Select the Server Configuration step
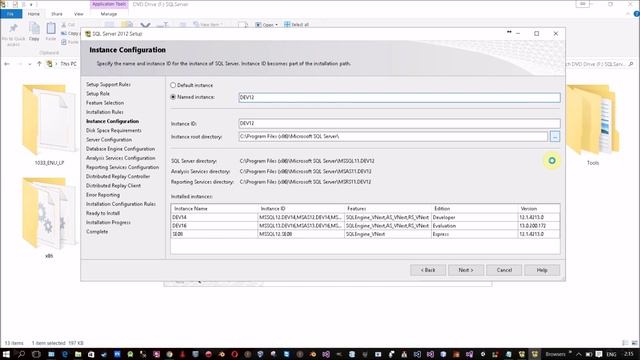The height and width of the screenshot is (360, 640). [109, 140]
